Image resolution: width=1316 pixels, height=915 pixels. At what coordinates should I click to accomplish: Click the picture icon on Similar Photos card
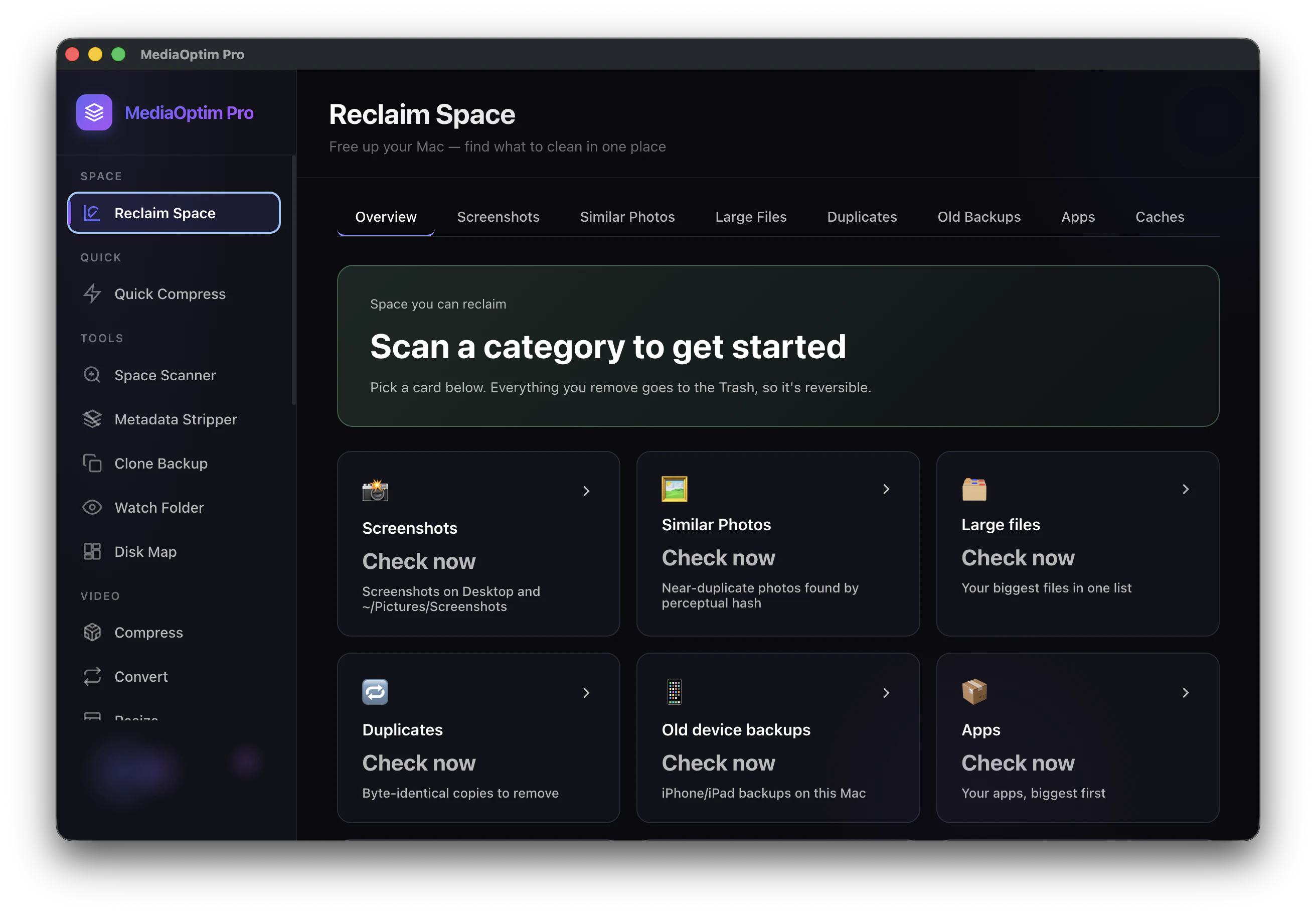[x=674, y=489]
